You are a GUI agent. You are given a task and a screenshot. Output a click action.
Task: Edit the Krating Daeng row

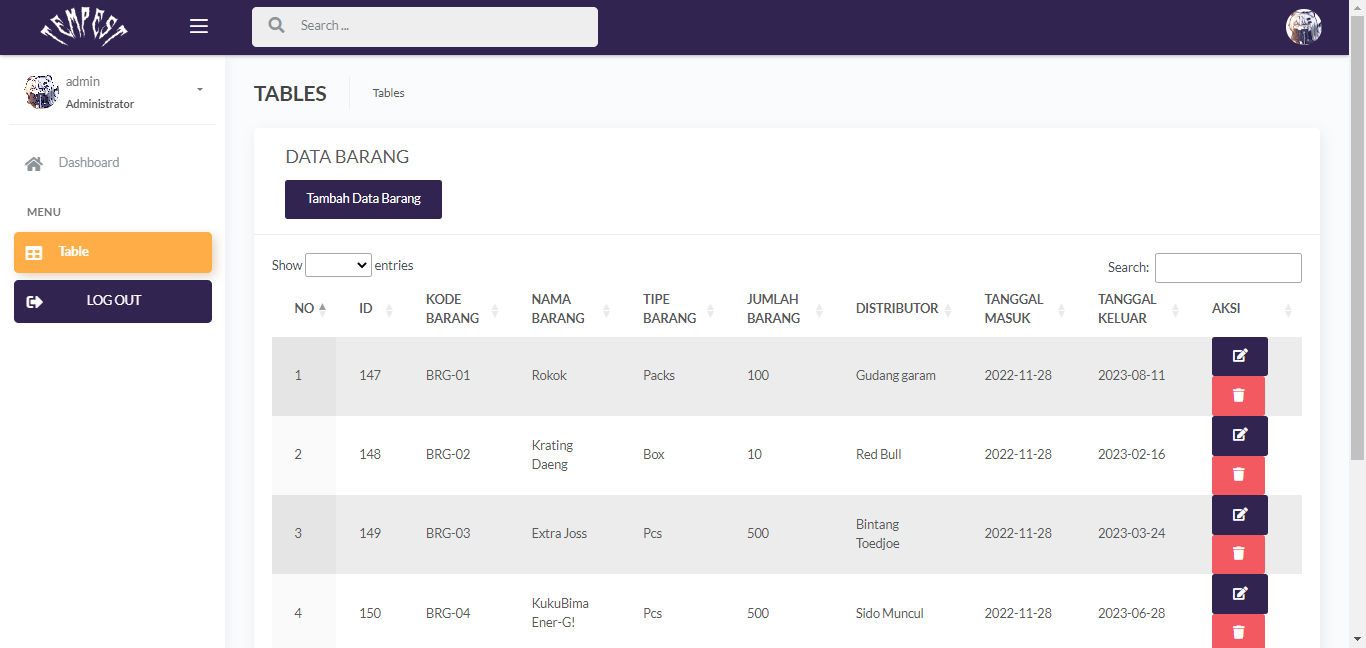point(1240,436)
